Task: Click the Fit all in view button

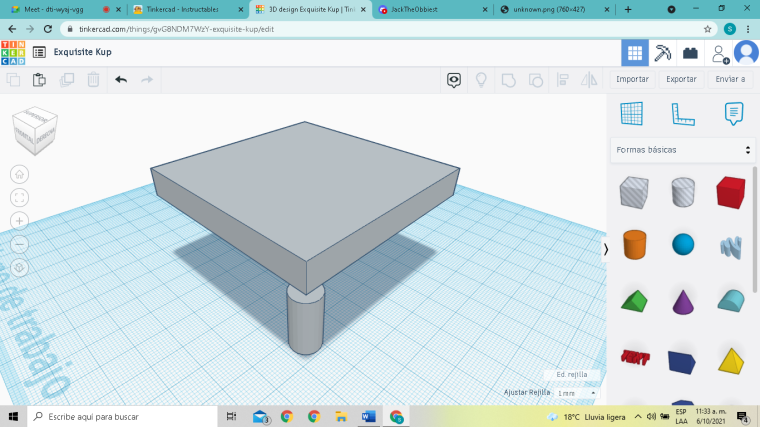Action: coord(19,198)
